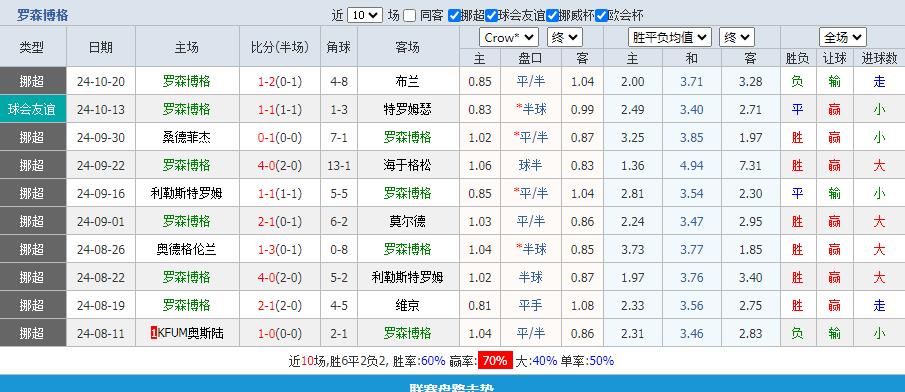Click the date 24-08-19

click(100, 305)
